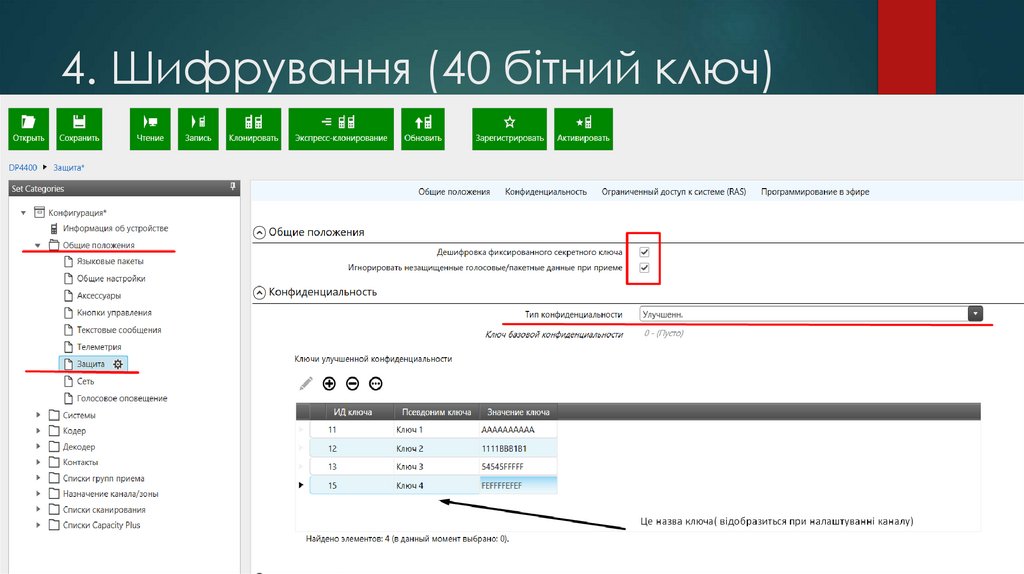Expand Списки групп приема folder

[38, 478]
